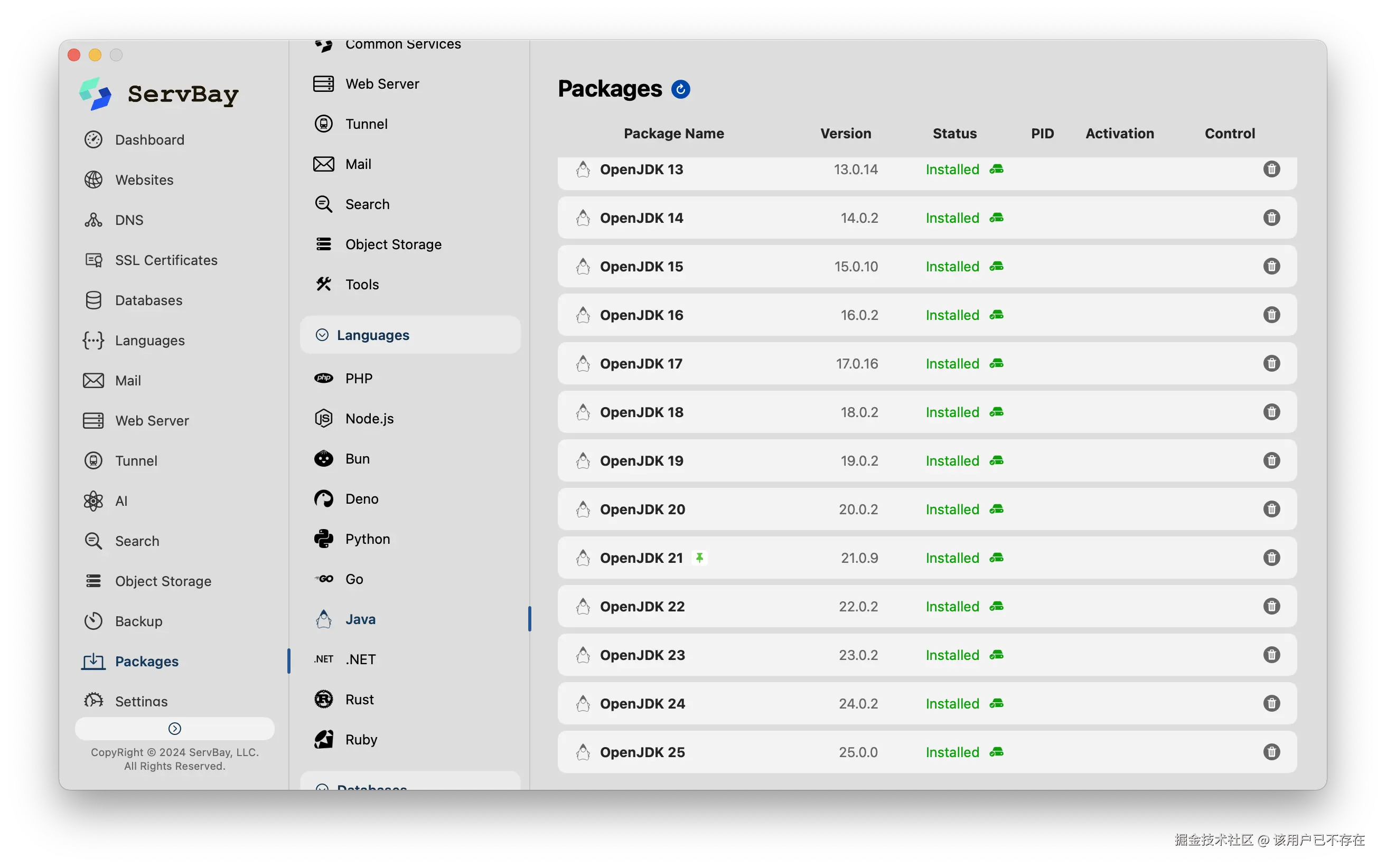Image resolution: width=1386 pixels, height=868 pixels.
Task: Click green status icon for OpenJDK 14
Action: coord(996,218)
